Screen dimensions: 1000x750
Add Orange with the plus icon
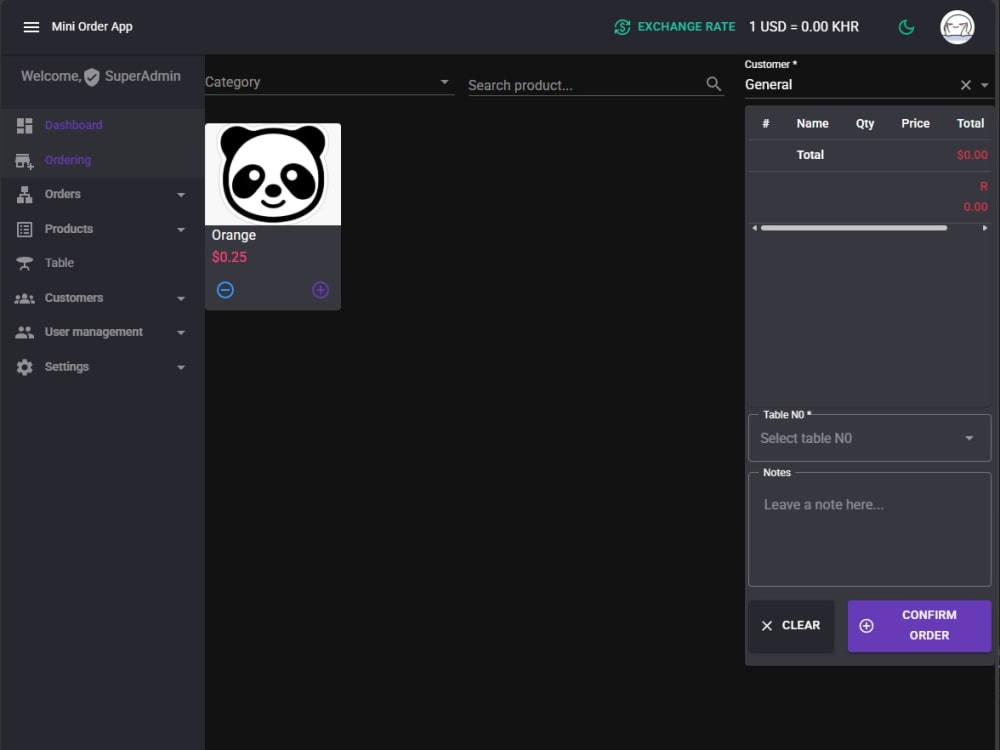tap(320, 290)
